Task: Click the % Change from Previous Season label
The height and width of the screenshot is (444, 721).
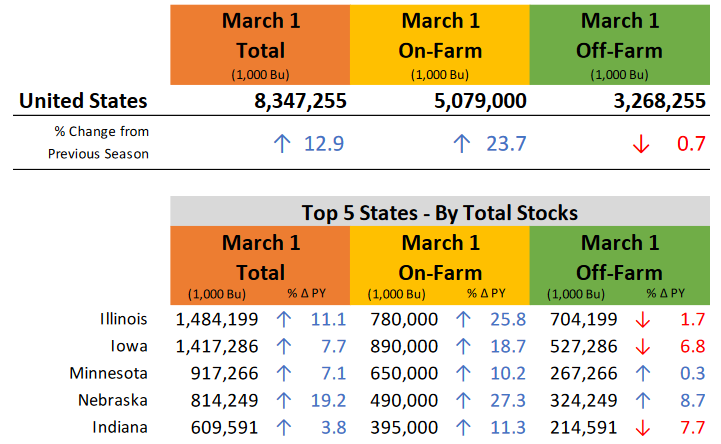Action: tap(98, 142)
